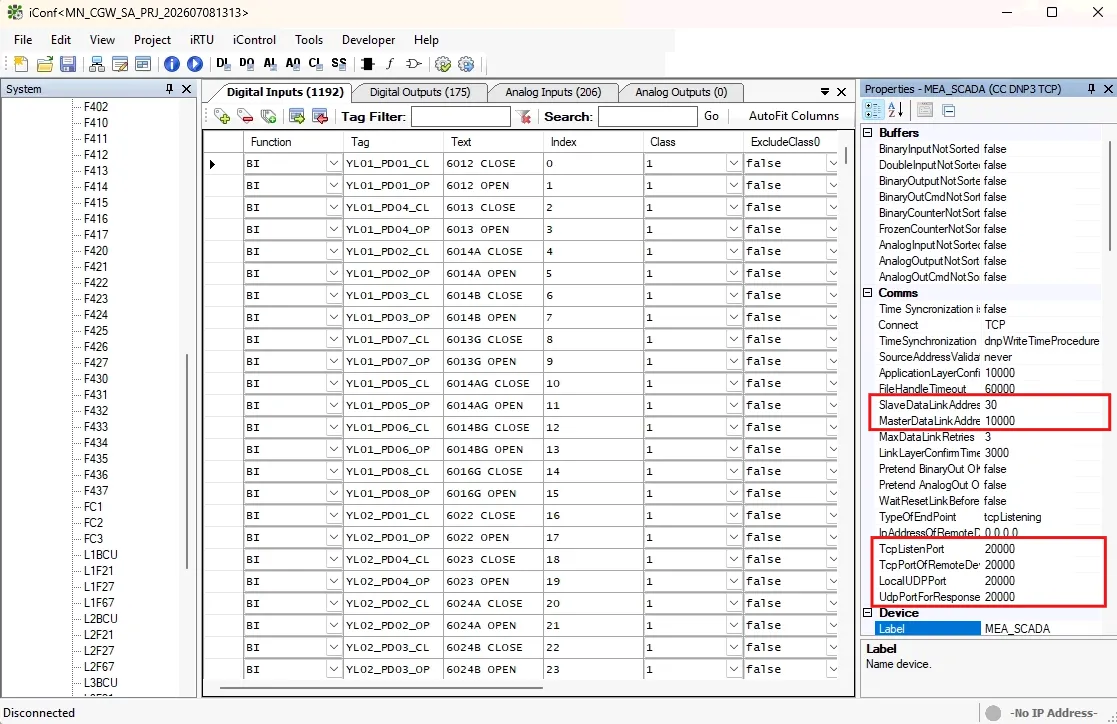This screenshot has height=724, width=1117.
Task: Toggle auto-hide pin on Properties panel
Action: [1091, 89]
